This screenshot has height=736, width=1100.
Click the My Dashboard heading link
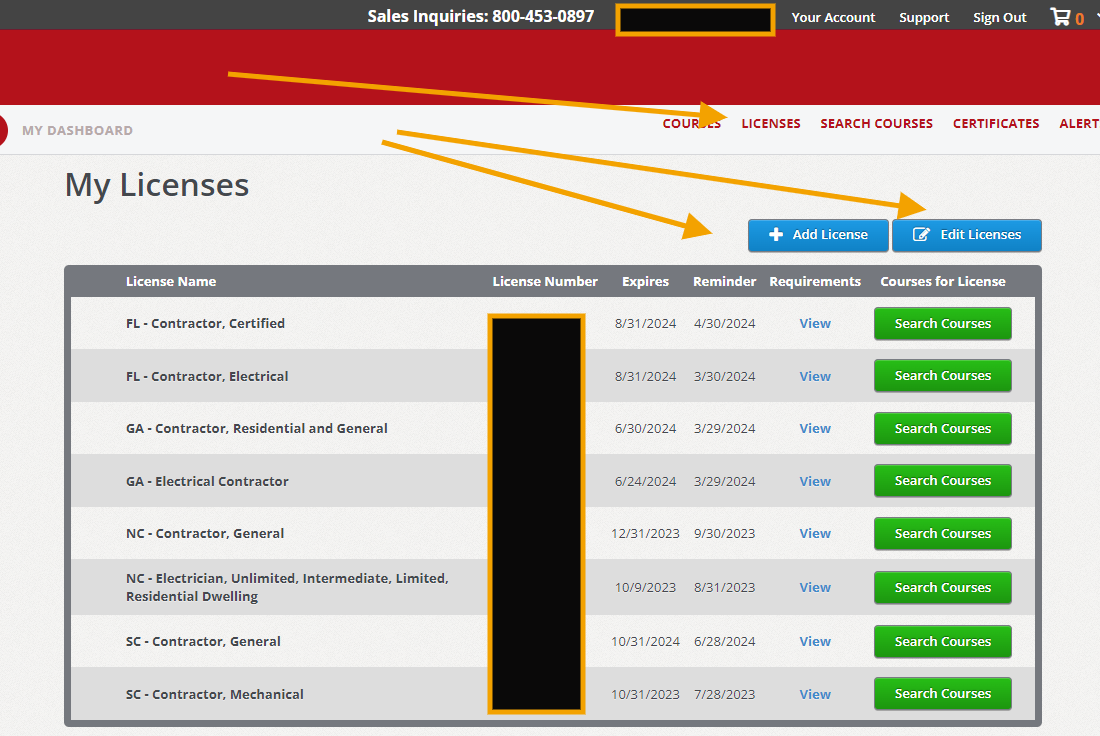[x=77, y=131]
